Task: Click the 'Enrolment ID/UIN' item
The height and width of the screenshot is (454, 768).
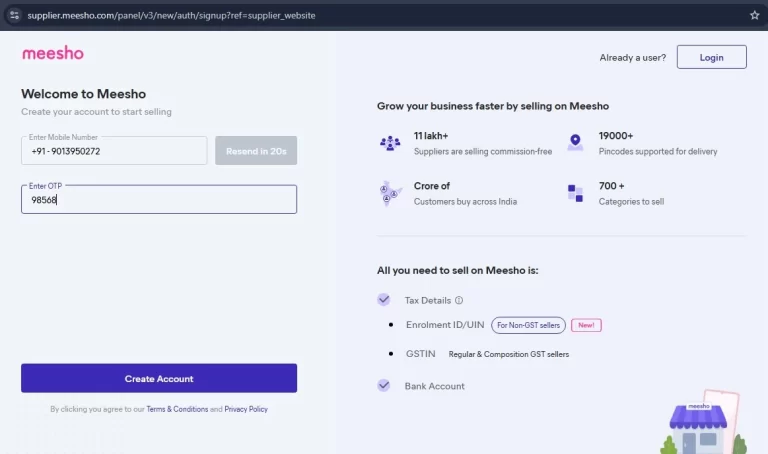Action: (445, 325)
